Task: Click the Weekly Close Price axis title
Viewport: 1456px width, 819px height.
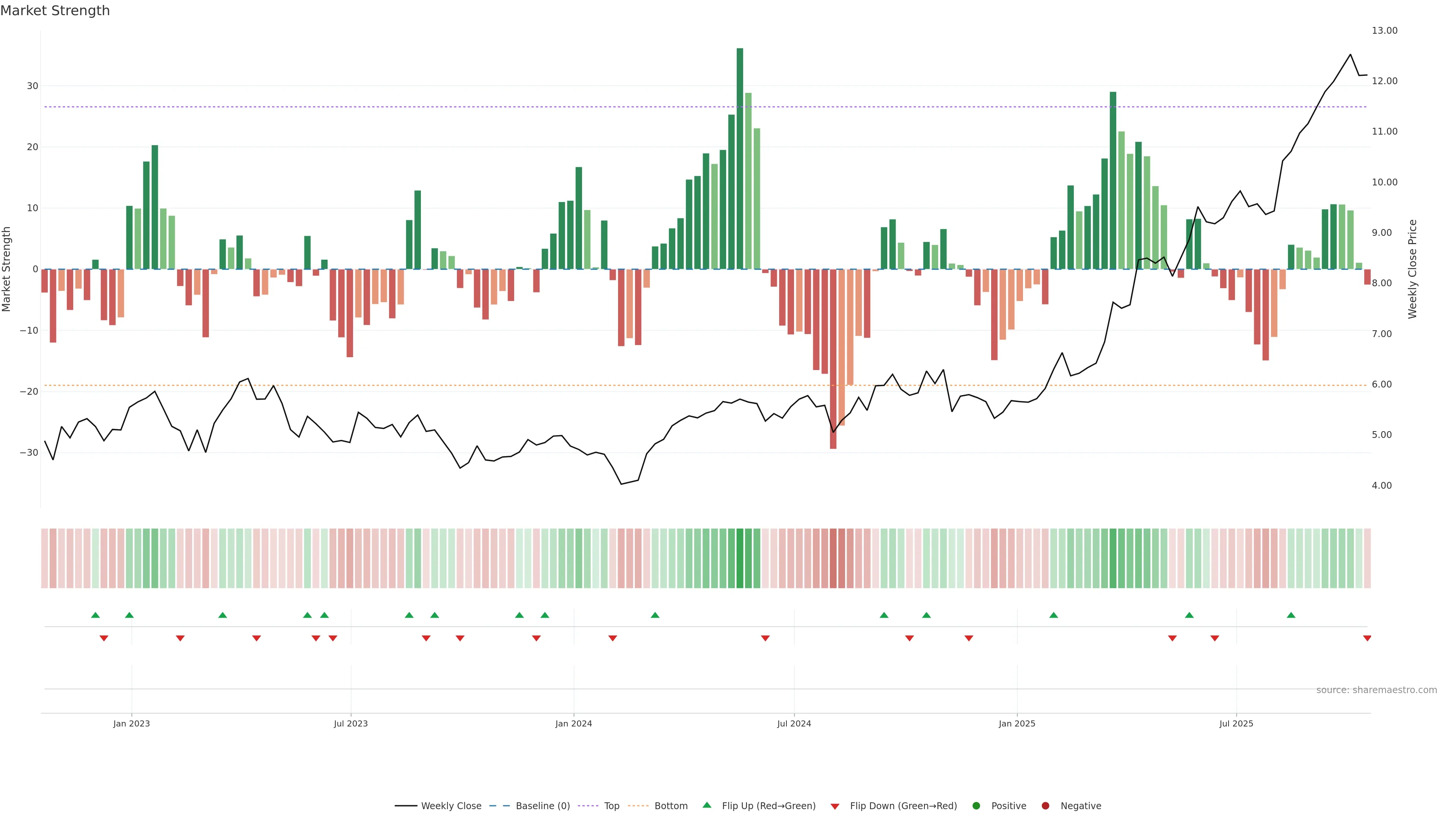Action: point(1412,269)
